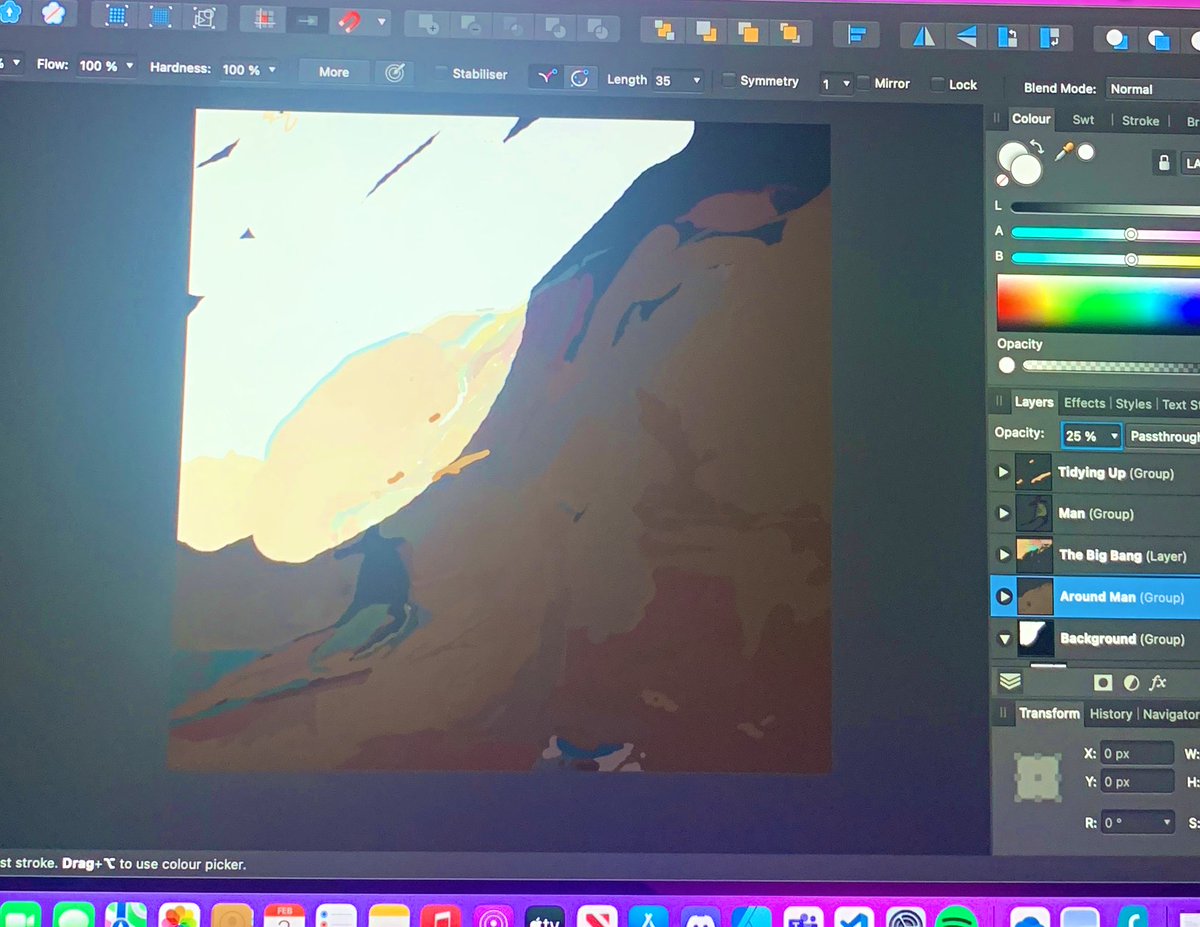
Task: Click the Forward One arrange icon
Action: coord(747,32)
